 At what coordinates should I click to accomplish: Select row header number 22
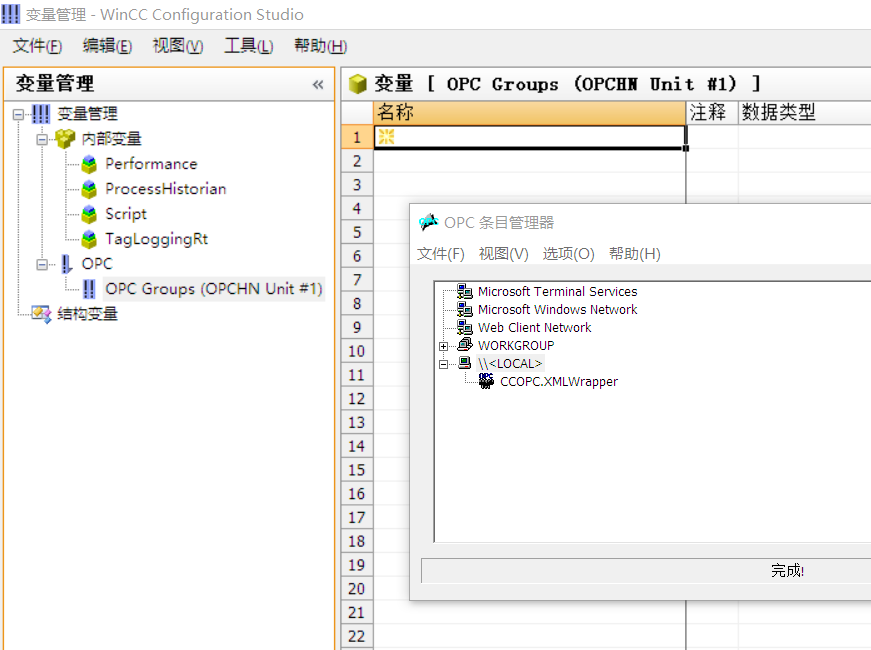(x=357, y=636)
